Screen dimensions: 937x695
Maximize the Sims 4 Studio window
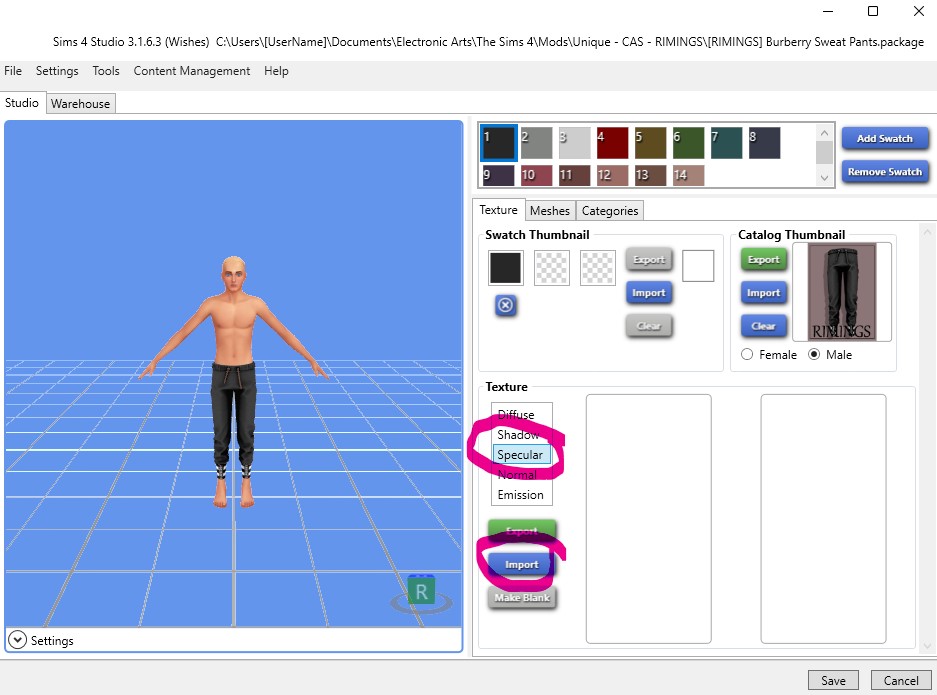pyautogui.click(x=873, y=11)
